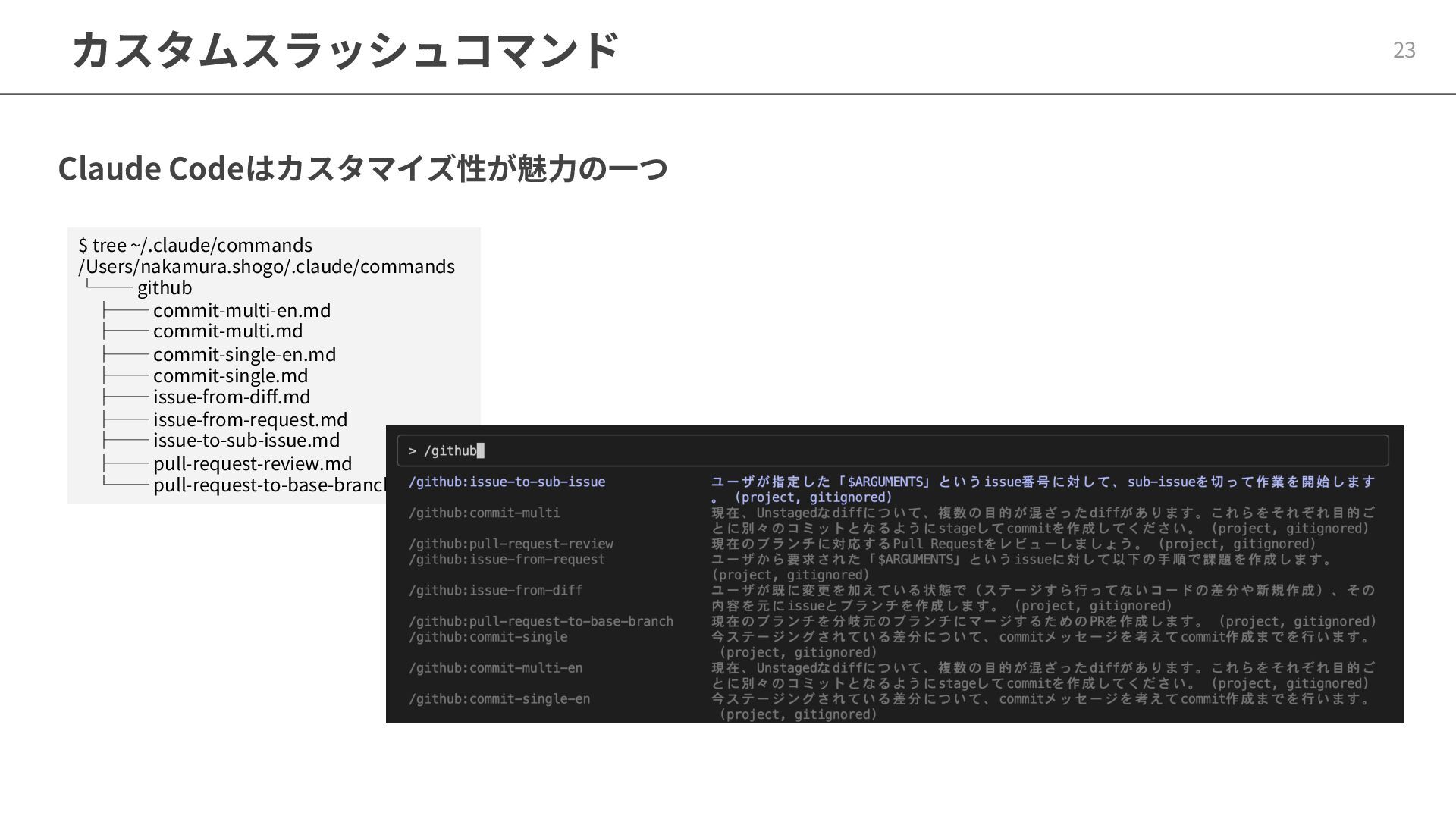
Task: Click the /github command input field
Action: [893, 450]
